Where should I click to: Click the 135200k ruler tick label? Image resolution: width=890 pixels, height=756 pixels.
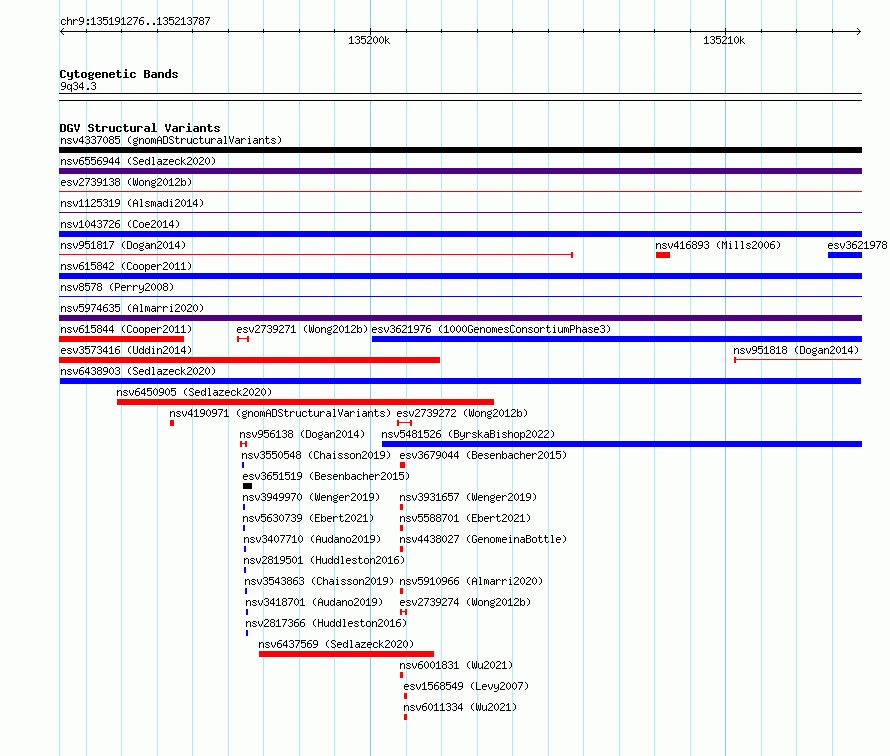tap(369, 40)
